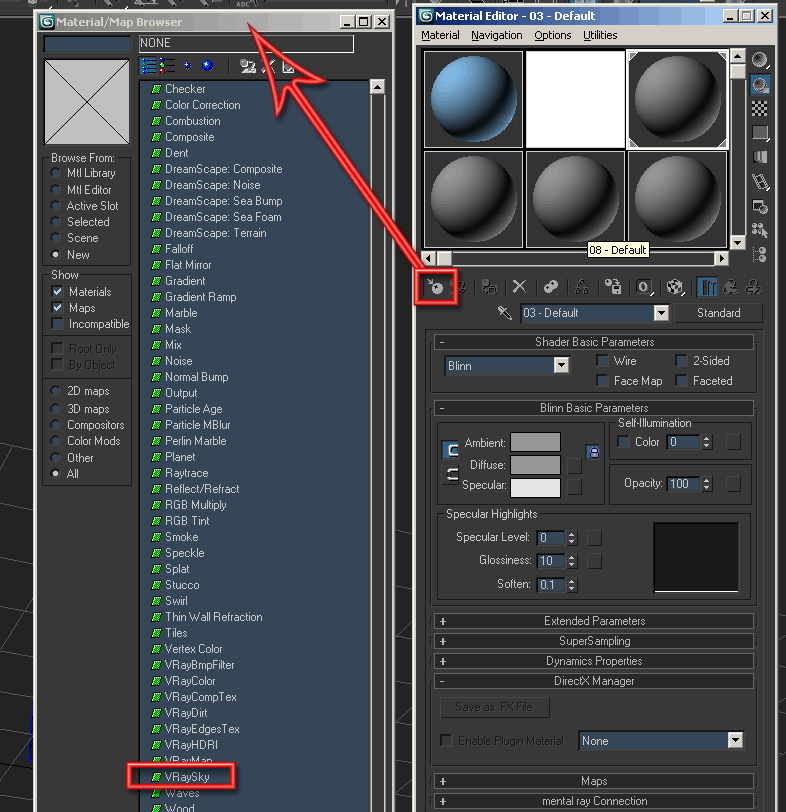Open the Utilities menu

tap(600, 35)
